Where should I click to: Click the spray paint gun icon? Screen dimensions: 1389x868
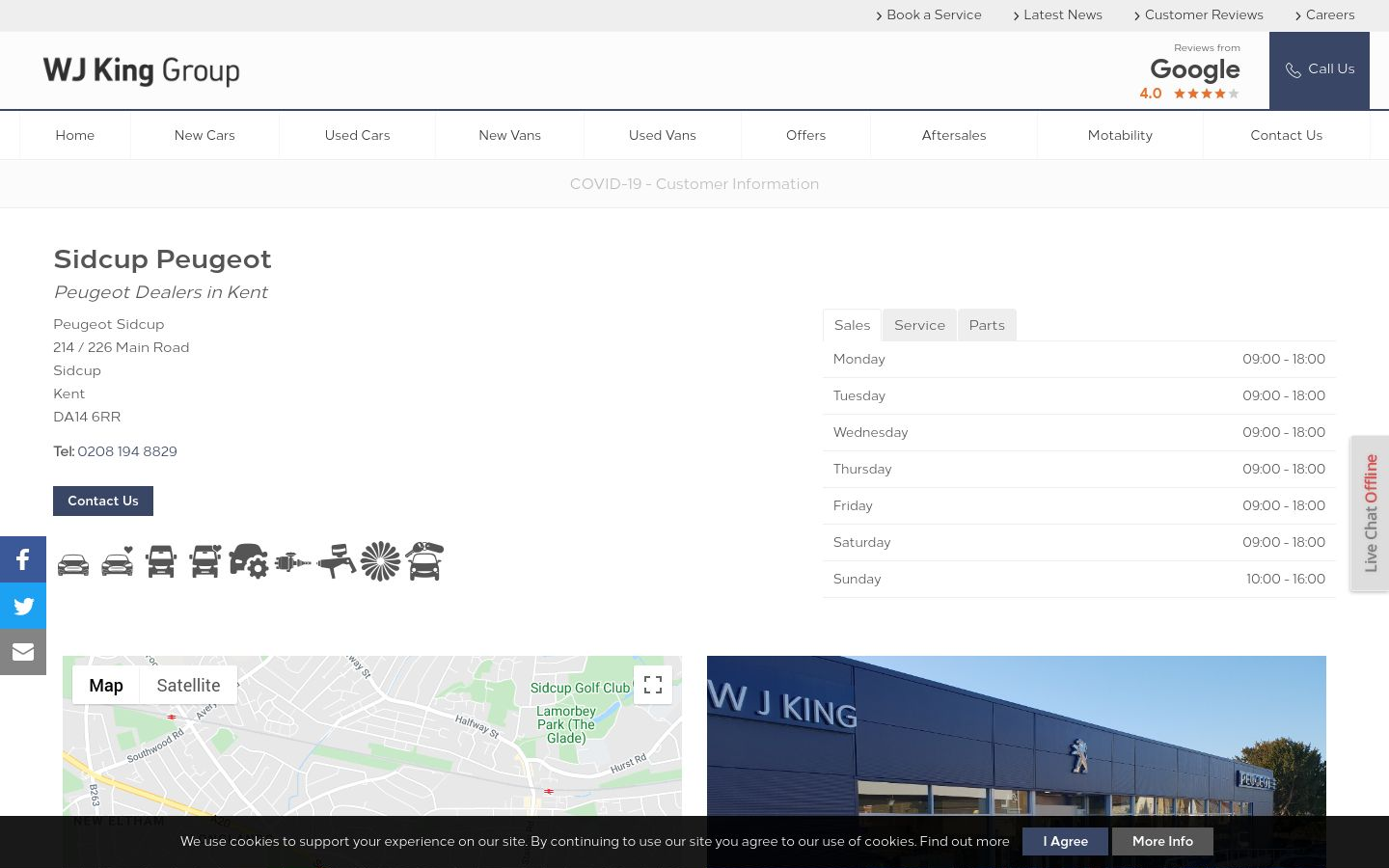pyautogui.click(x=336, y=561)
